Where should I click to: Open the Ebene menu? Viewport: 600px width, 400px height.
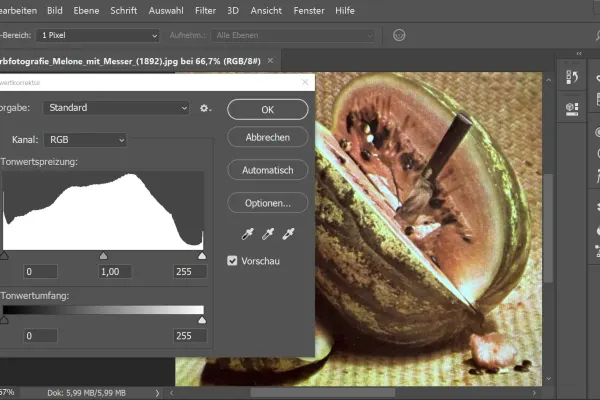(86, 11)
